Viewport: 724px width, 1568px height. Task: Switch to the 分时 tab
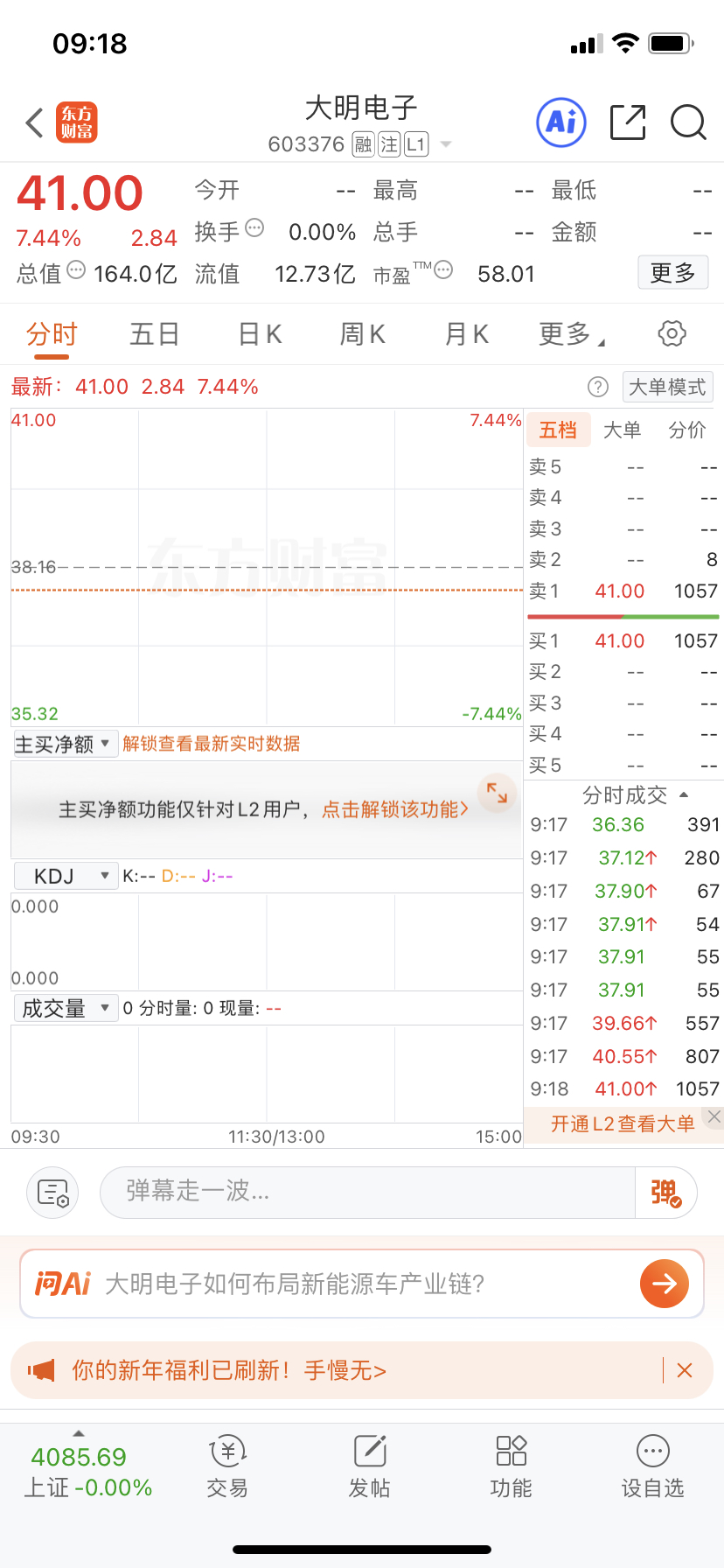[x=52, y=334]
